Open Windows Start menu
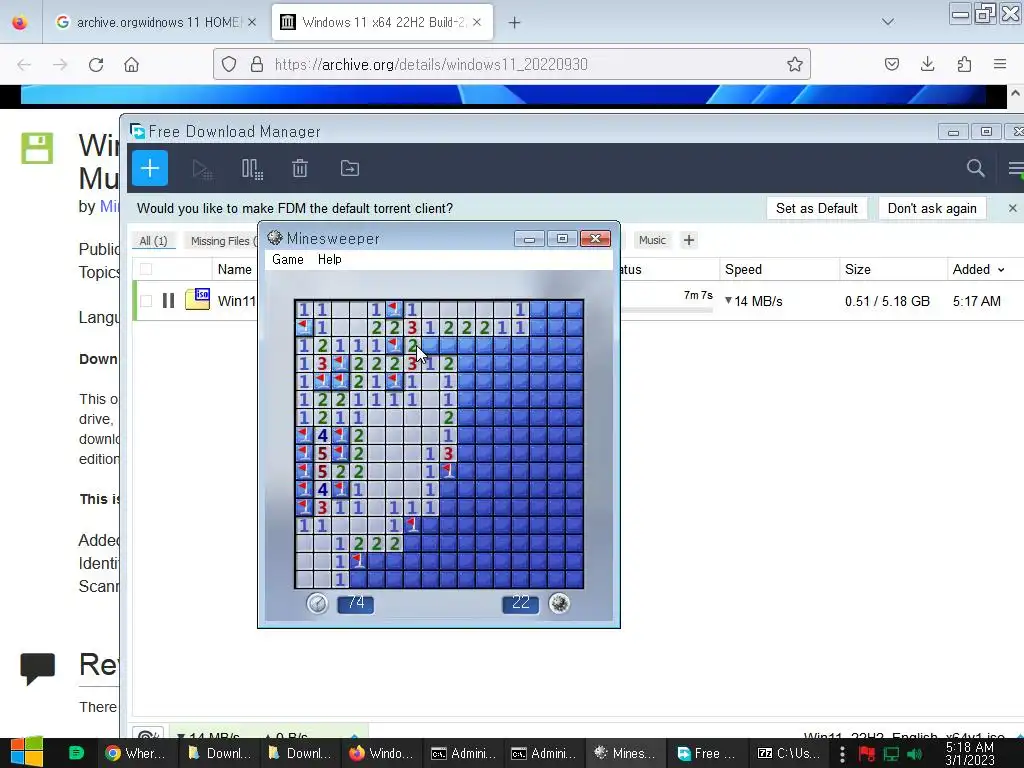 27,754
